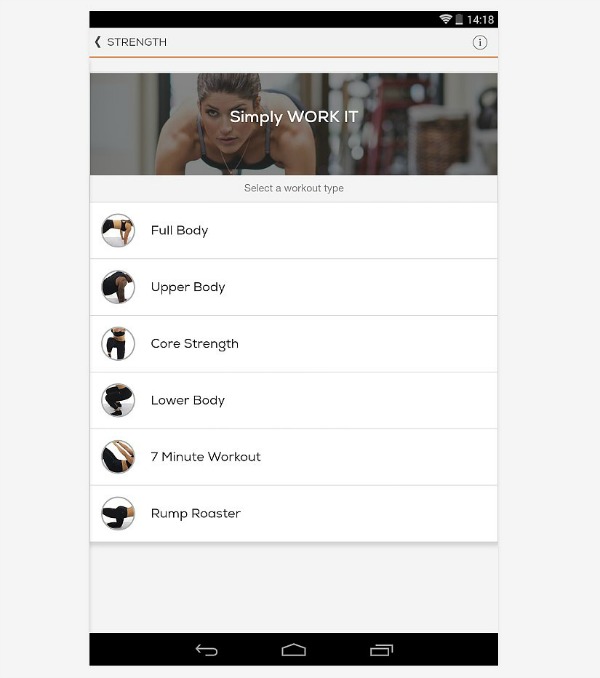The width and height of the screenshot is (600, 678).
Task: Tap the Wi-Fi status icon
Action: pyautogui.click(x=446, y=19)
